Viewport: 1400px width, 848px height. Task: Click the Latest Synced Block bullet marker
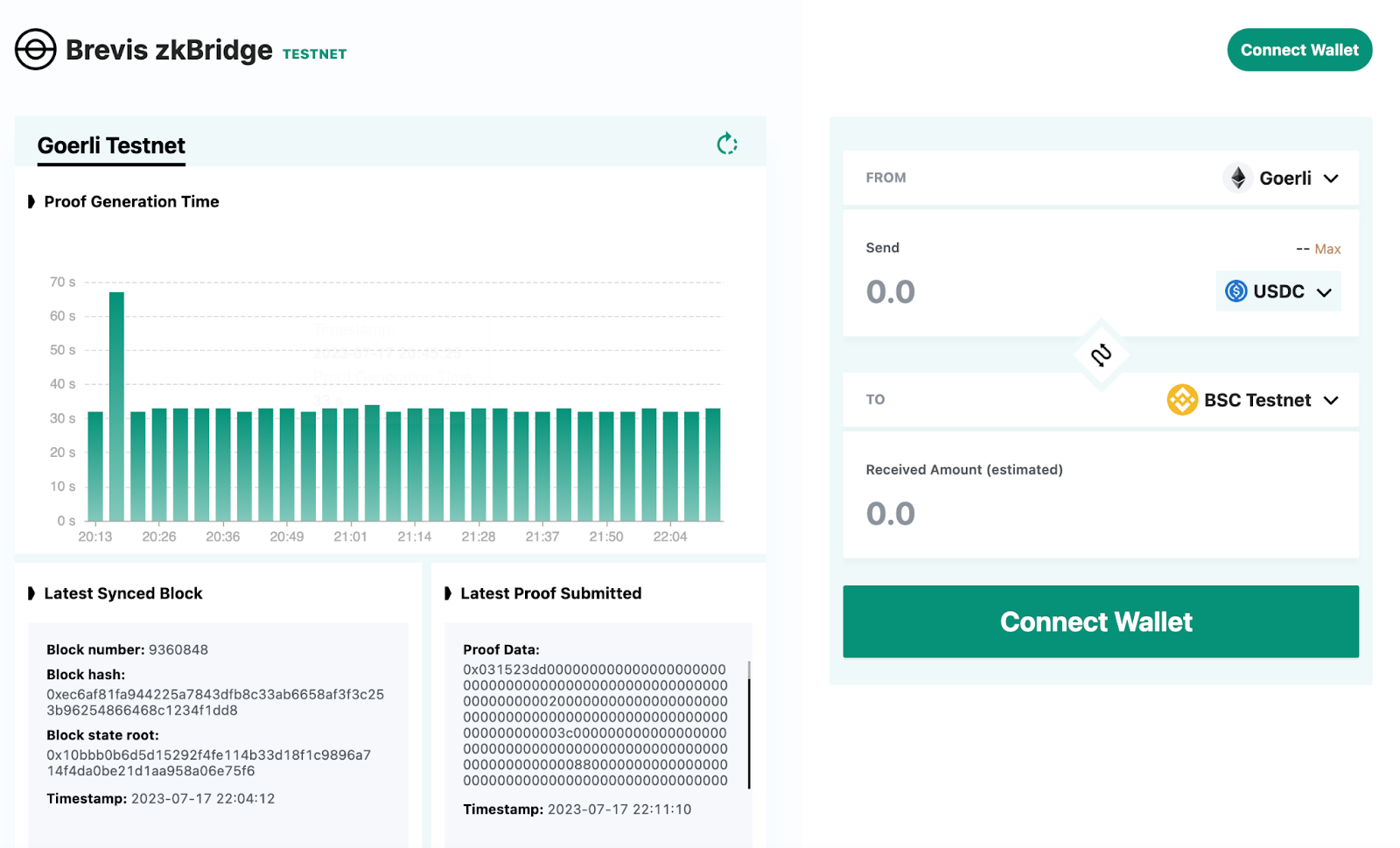coord(31,593)
